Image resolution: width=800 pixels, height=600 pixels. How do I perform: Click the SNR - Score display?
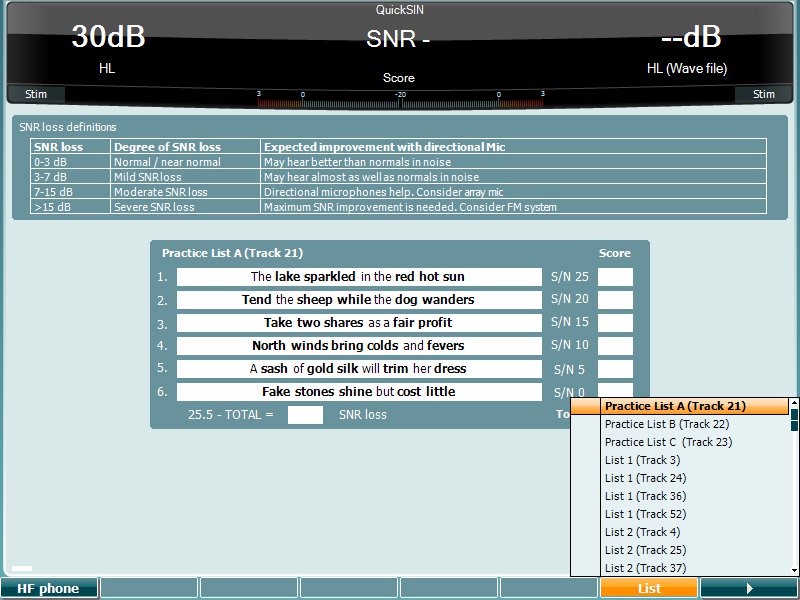point(398,54)
